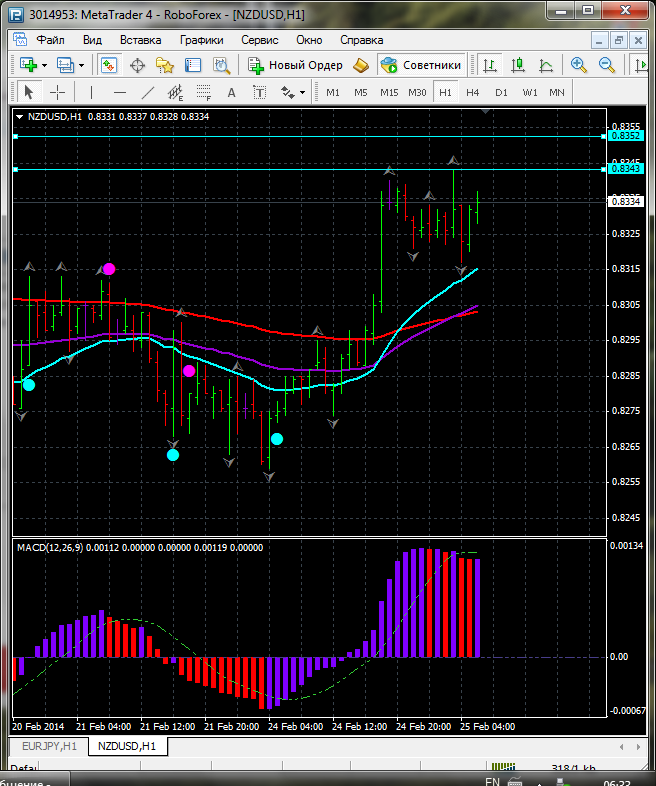656x786 pixels.
Task: Switch to candlestick chart display
Action: click(x=518, y=65)
